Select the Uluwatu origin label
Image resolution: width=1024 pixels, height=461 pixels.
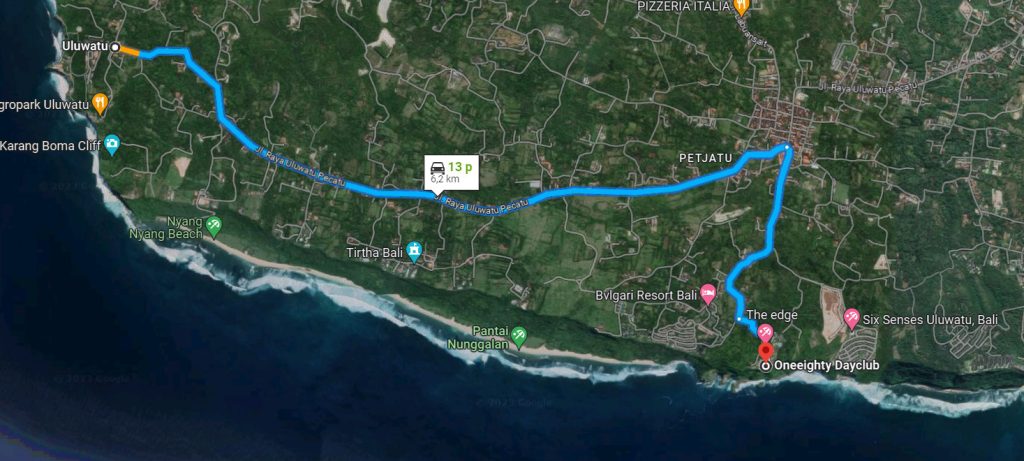coord(85,46)
